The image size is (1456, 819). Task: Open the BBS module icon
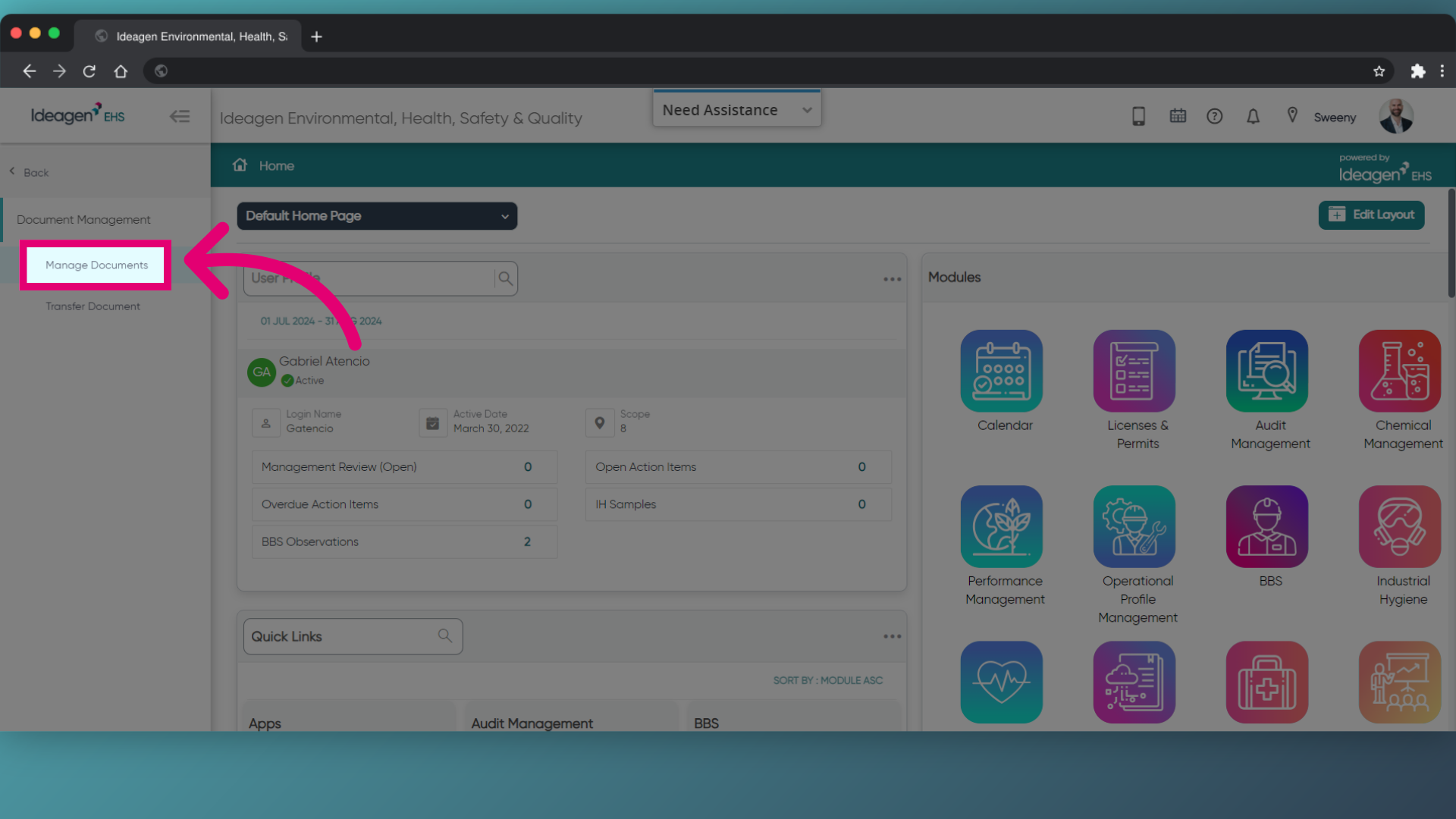point(1266,526)
